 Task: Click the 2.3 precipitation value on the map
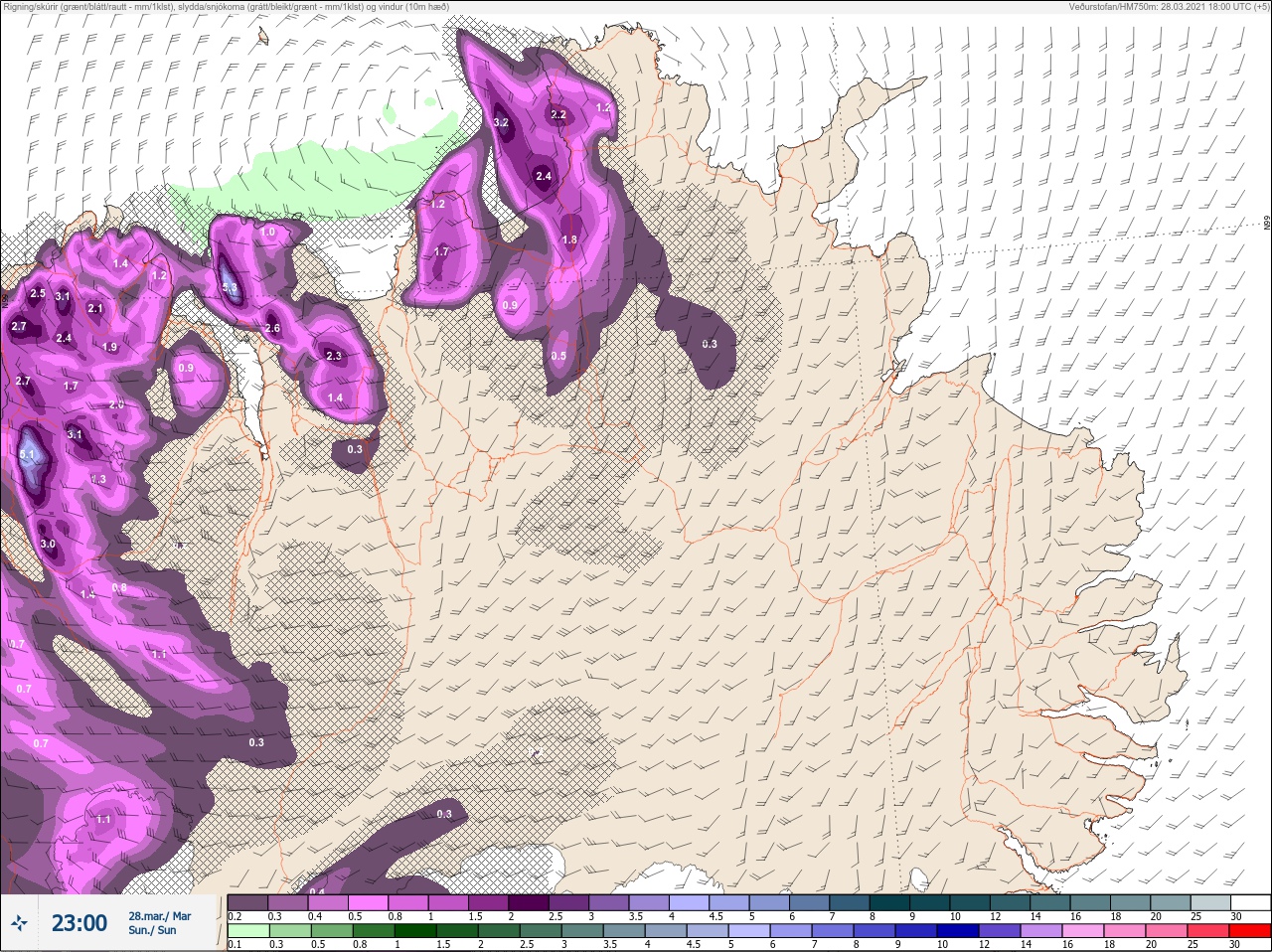tap(334, 356)
